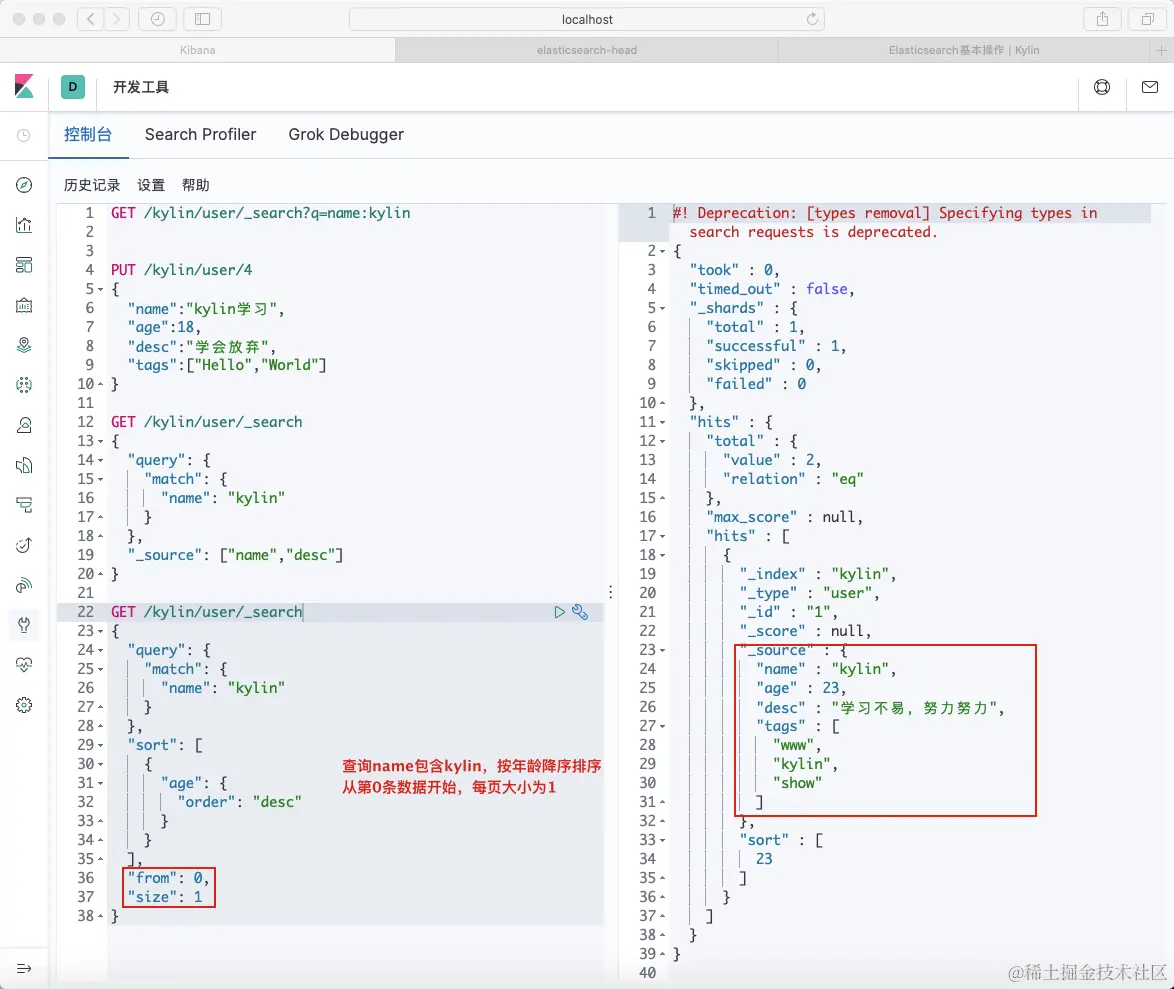Image resolution: width=1174 pixels, height=989 pixels.
Task: Expand the sidebar with bottom arrow icon
Action: [x=24, y=968]
